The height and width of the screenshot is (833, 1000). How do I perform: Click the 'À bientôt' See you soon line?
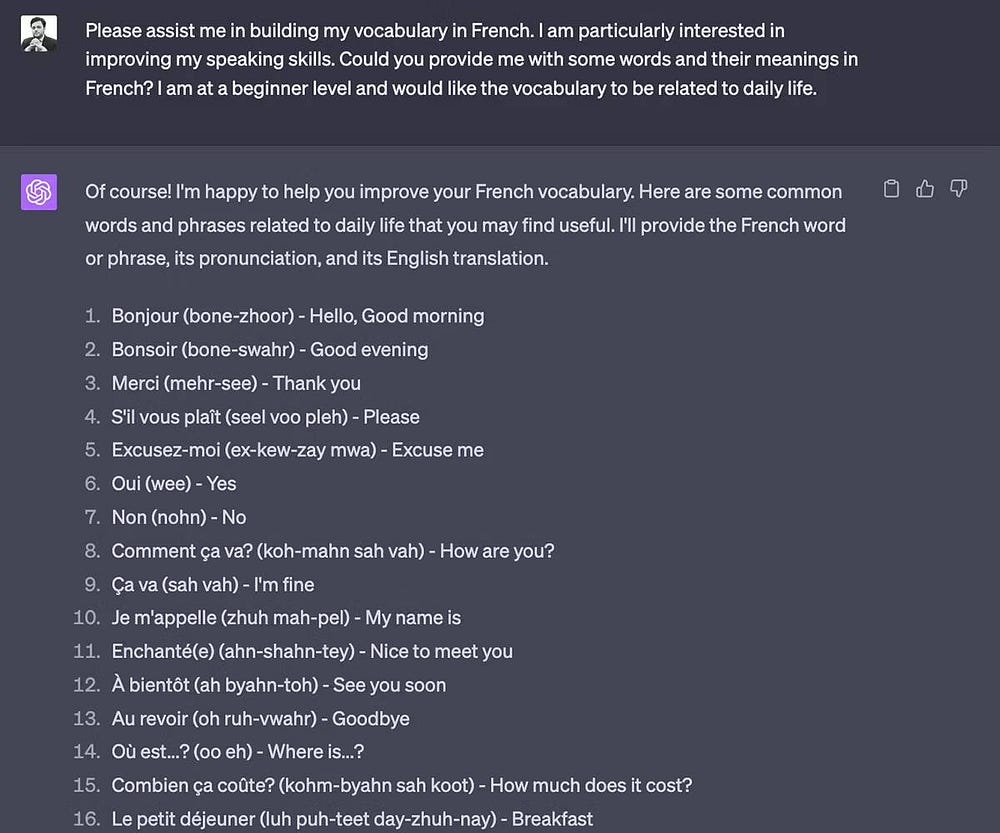pyautogui.click(x=278, y=686)
